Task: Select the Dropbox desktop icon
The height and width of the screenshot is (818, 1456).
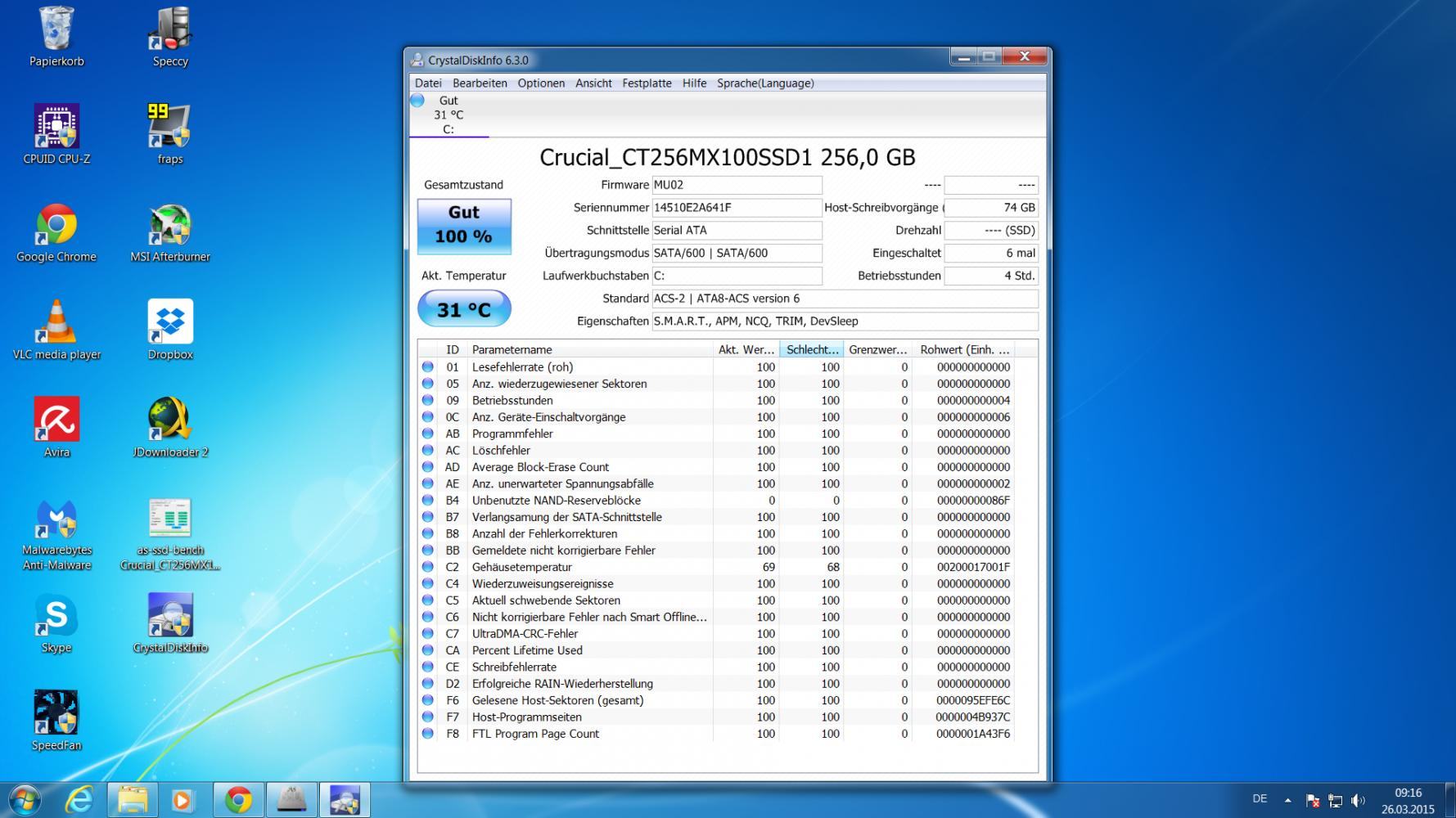Action: point(170,330)
